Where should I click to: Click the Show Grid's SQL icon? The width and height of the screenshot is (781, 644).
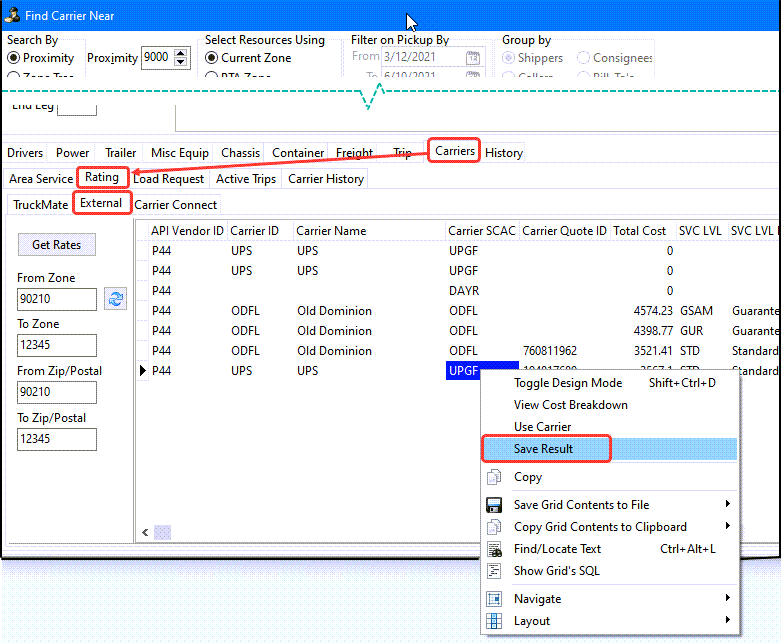tap(494, 571)
